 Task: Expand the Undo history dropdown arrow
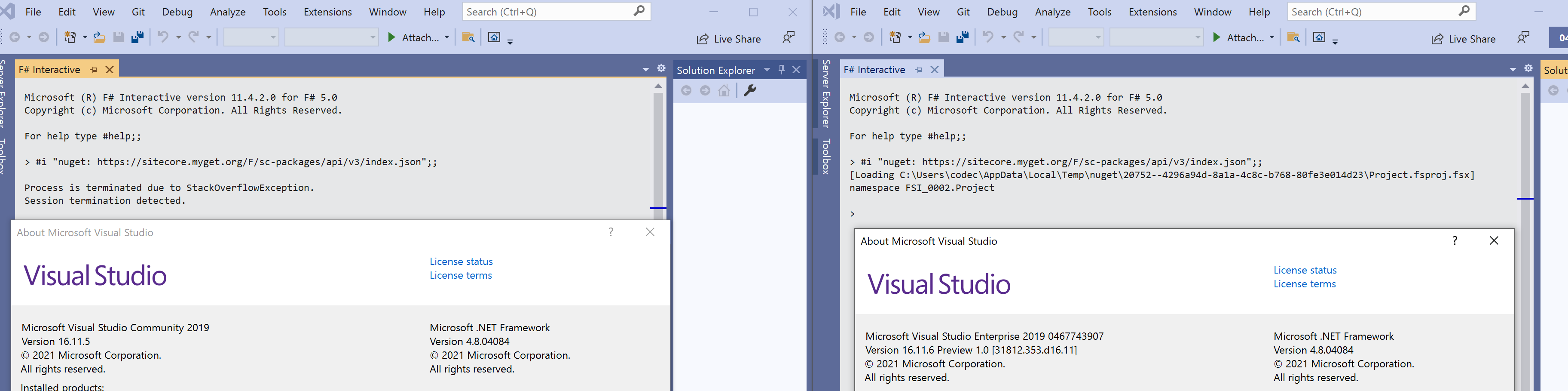pos(178,37)
